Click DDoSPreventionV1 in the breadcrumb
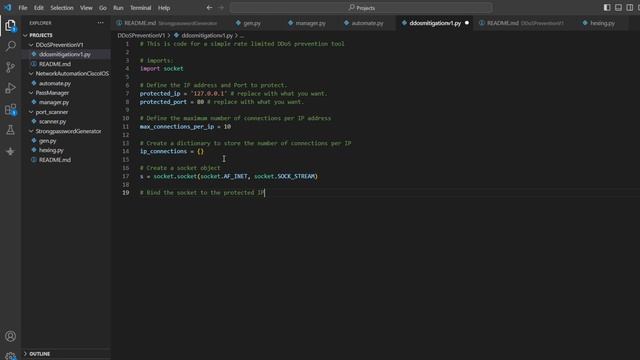The image size is (640, 360). point(141,36)
